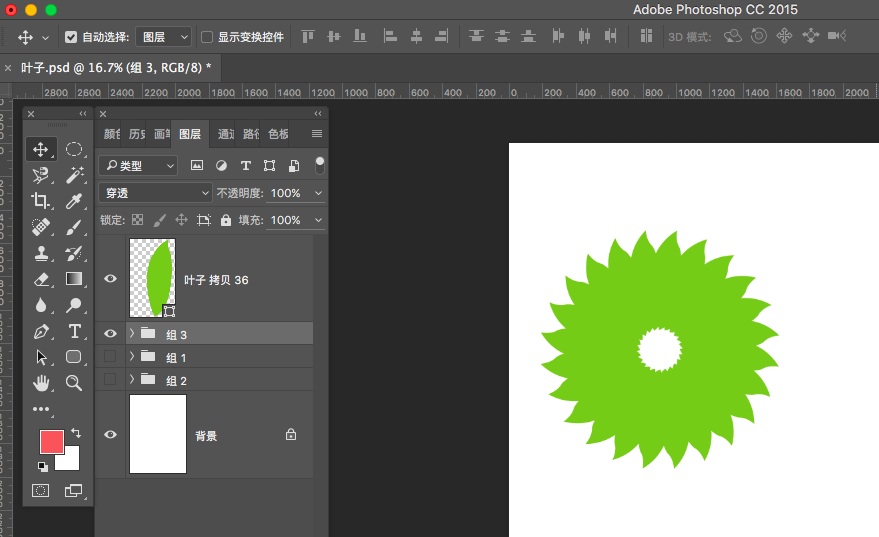Image resolution: width=879 pixels, height=537 pixels.
Task: Select the Dodge tool
Action: click(x=73, y=305)
